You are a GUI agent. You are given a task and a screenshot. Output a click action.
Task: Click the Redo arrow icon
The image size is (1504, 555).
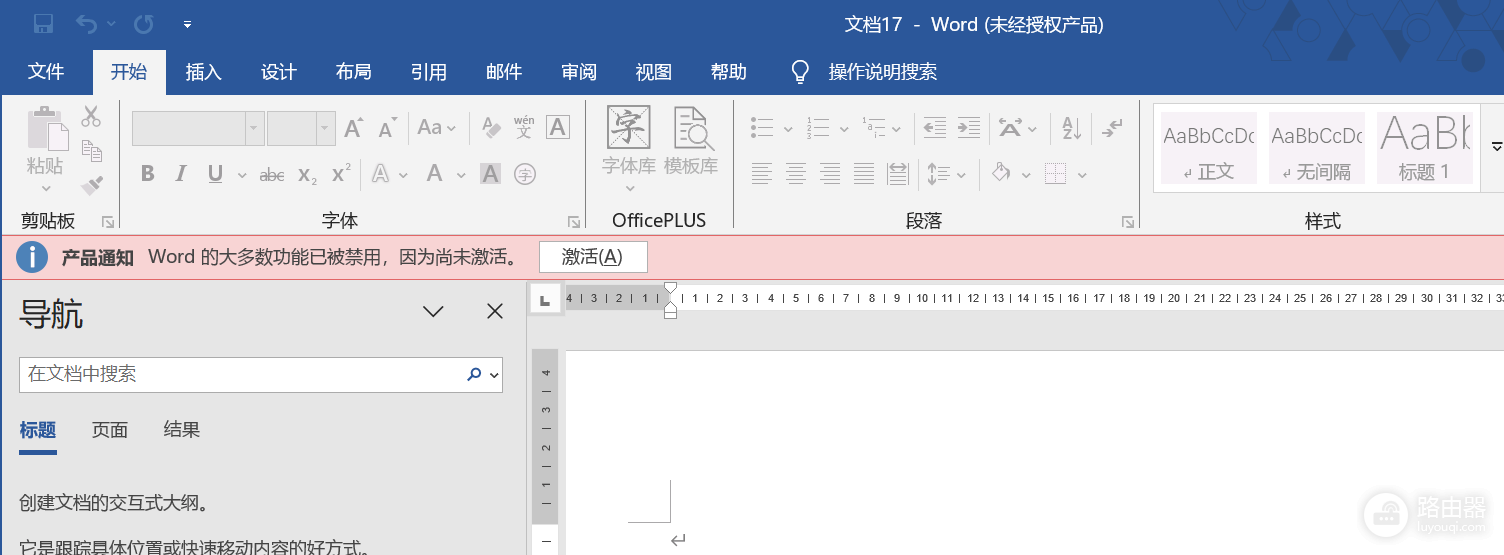point(144,23)
